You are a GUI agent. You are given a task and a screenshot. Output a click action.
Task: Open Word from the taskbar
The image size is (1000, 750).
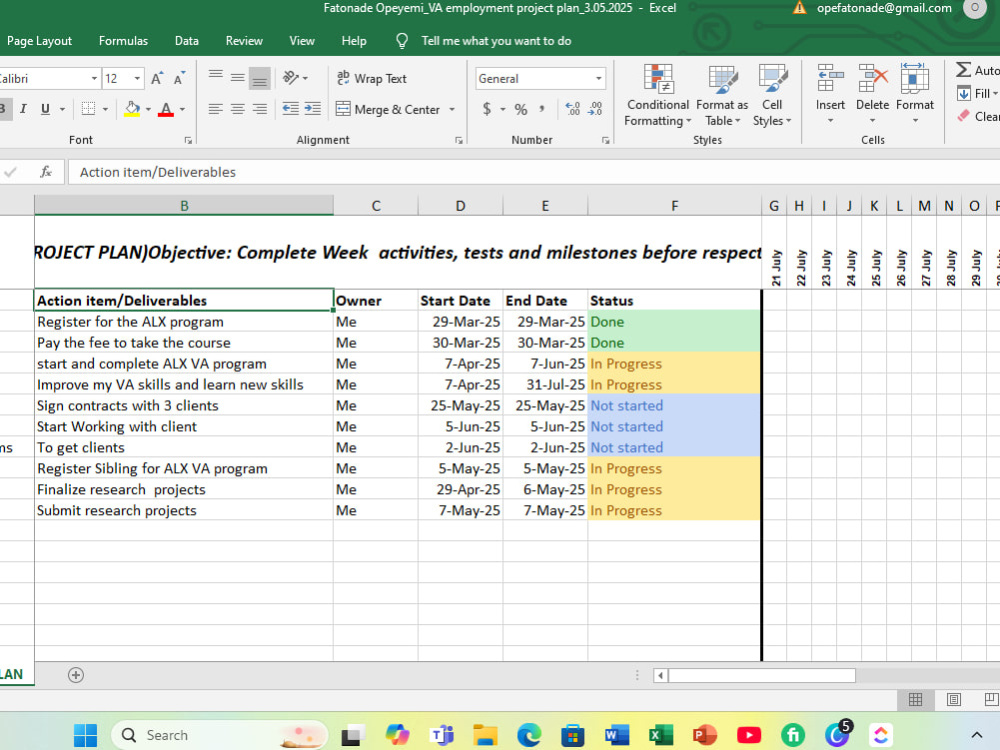[616, 735]
